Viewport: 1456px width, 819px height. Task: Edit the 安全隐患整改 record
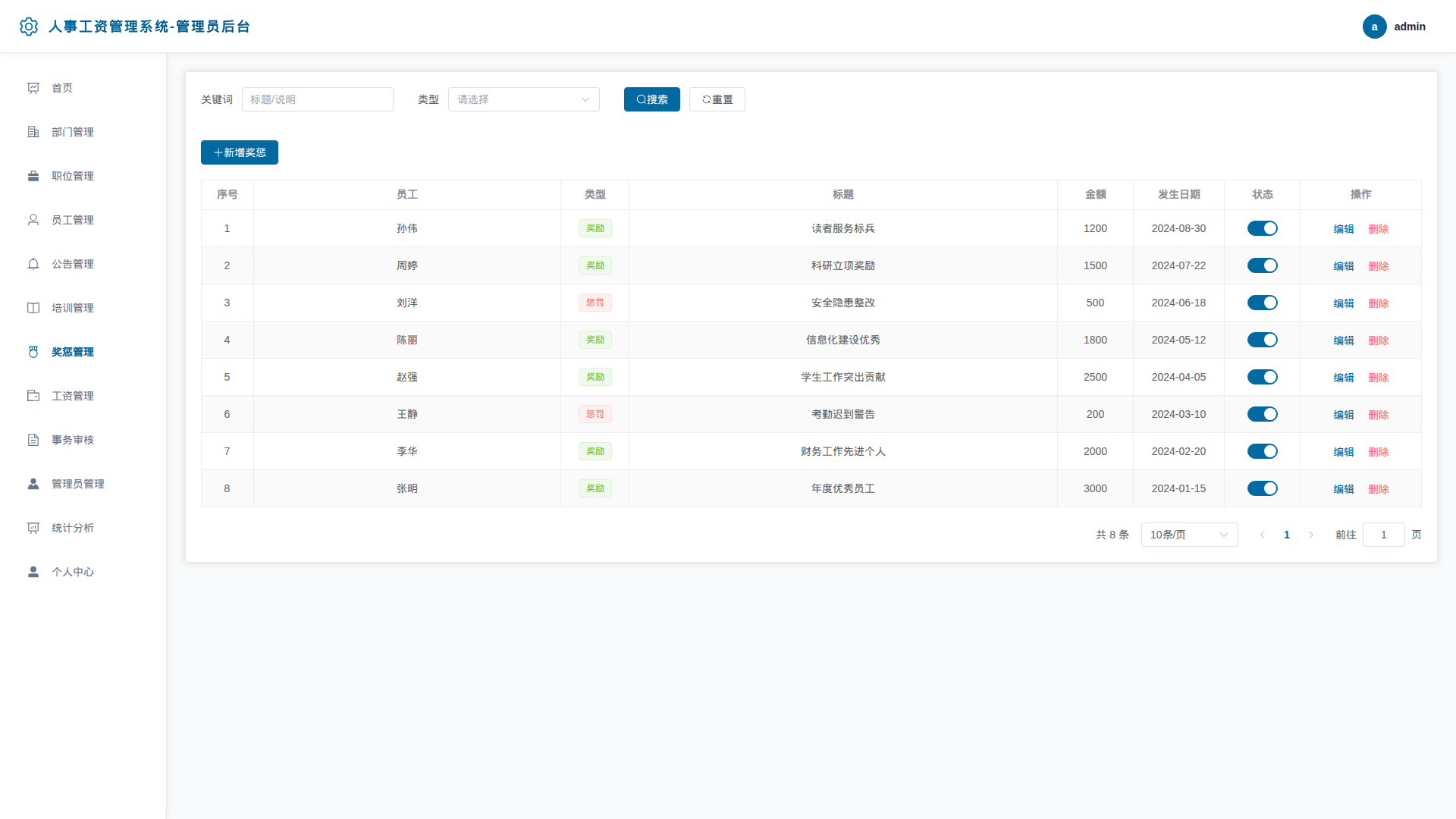point(1344,303)
